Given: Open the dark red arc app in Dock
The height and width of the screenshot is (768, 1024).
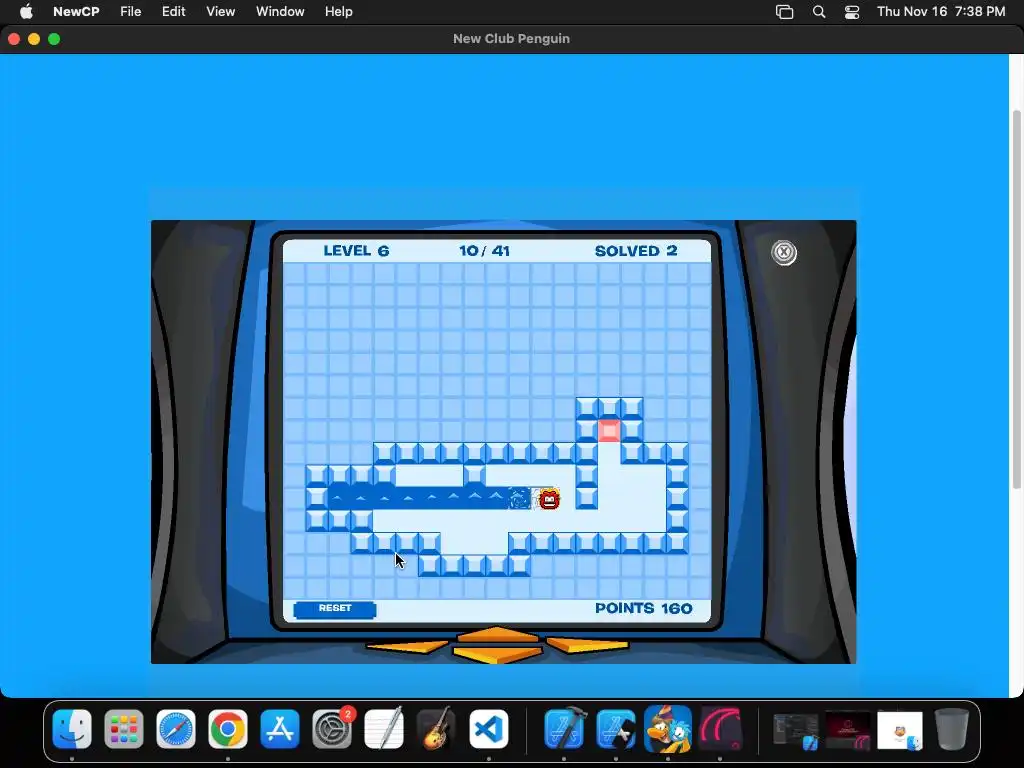Looking at the screenshot, I should pos(720,729).
